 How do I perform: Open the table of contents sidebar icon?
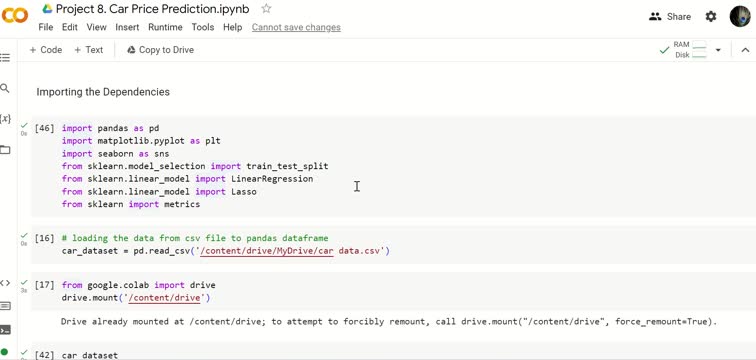[5, 58]
